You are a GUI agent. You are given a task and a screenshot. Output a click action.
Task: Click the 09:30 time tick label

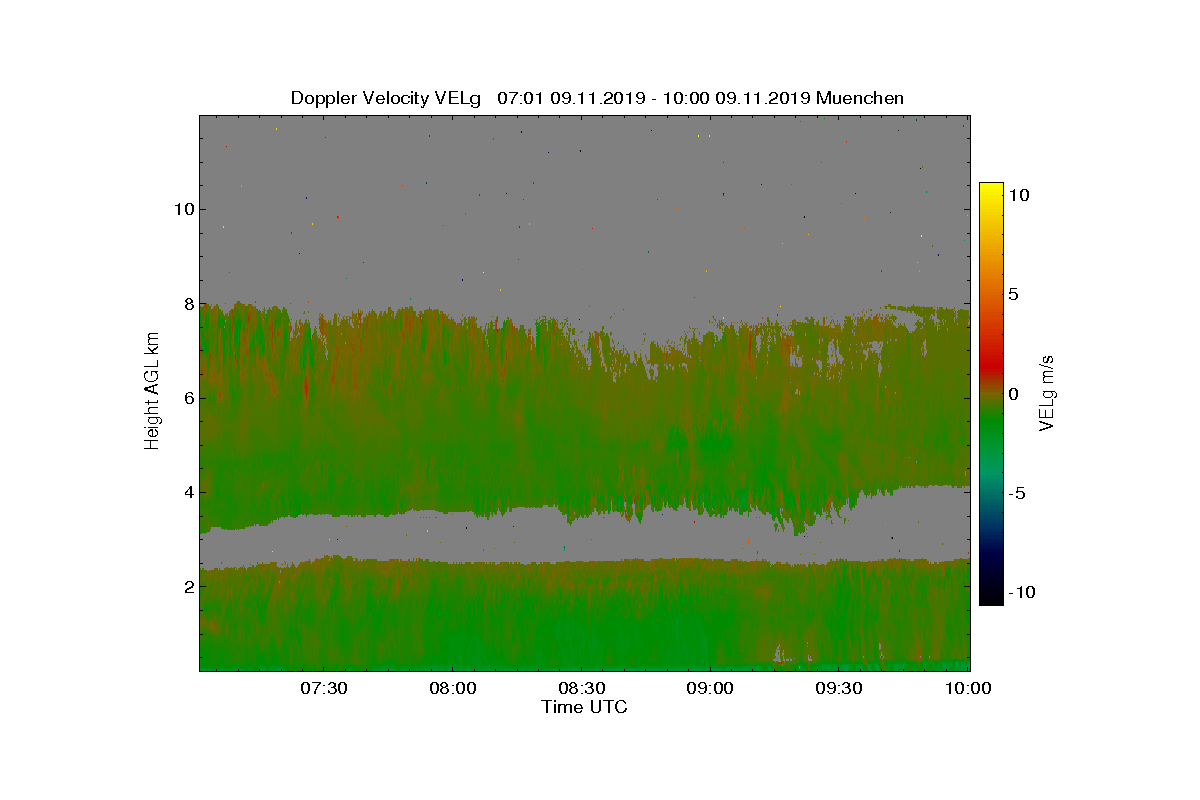click(x=839, y=688)
